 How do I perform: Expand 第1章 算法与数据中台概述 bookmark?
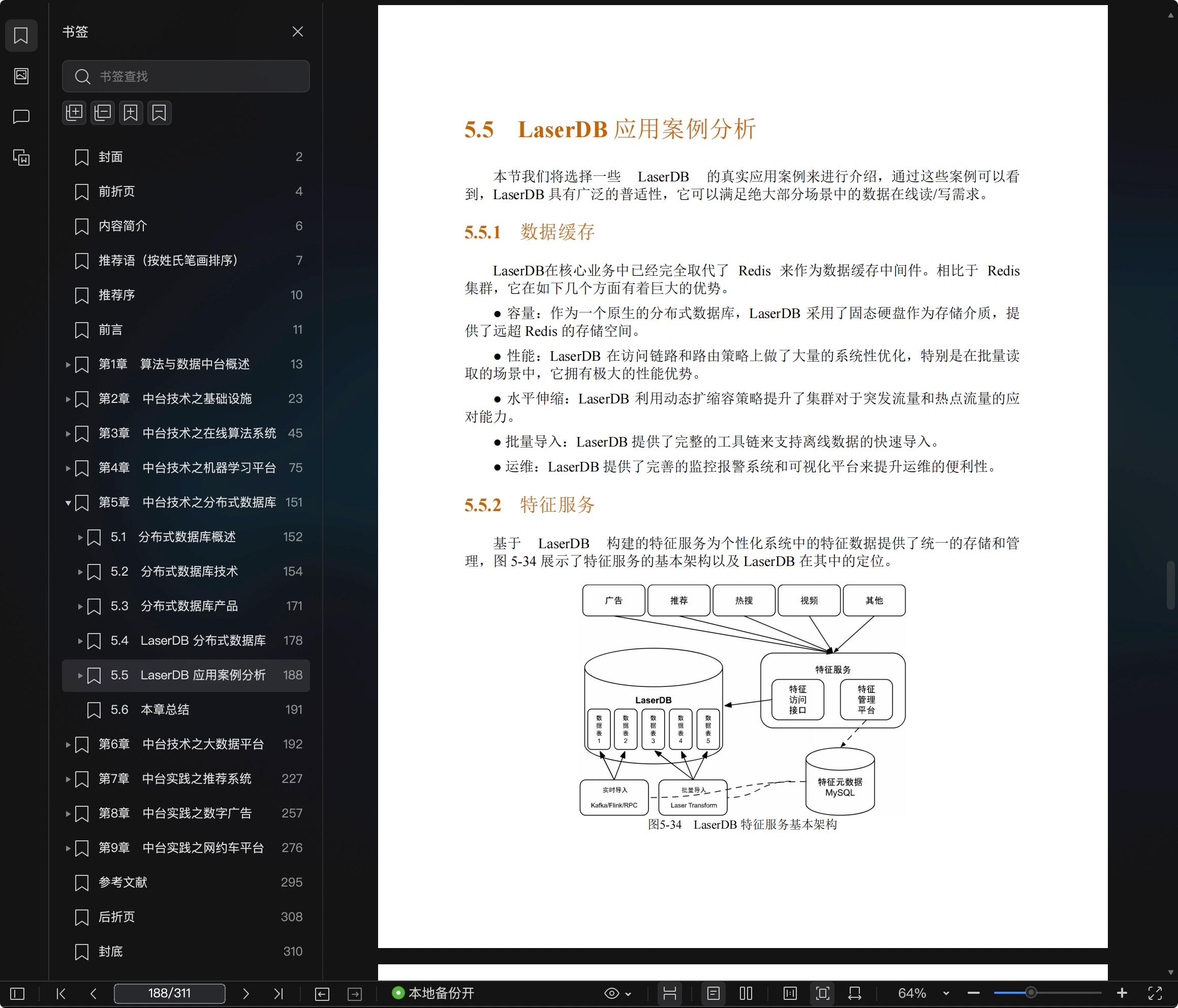[x=68, y=364]
